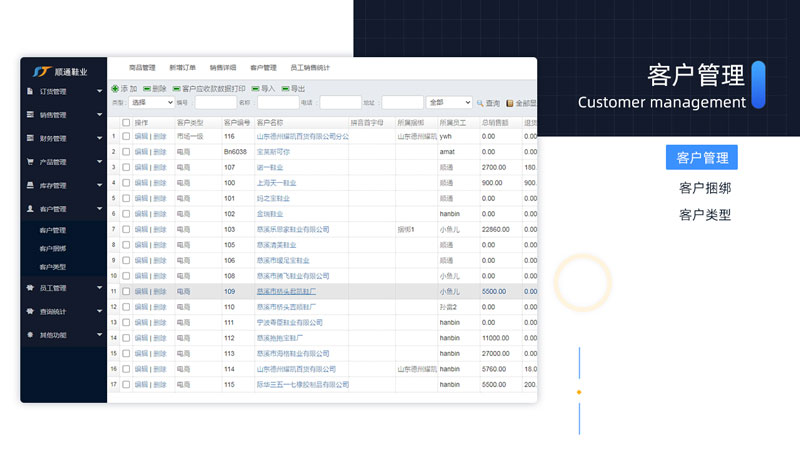Check the checkbox for row 1
Viewport: 800px width, 450px height.
[126, 136]
